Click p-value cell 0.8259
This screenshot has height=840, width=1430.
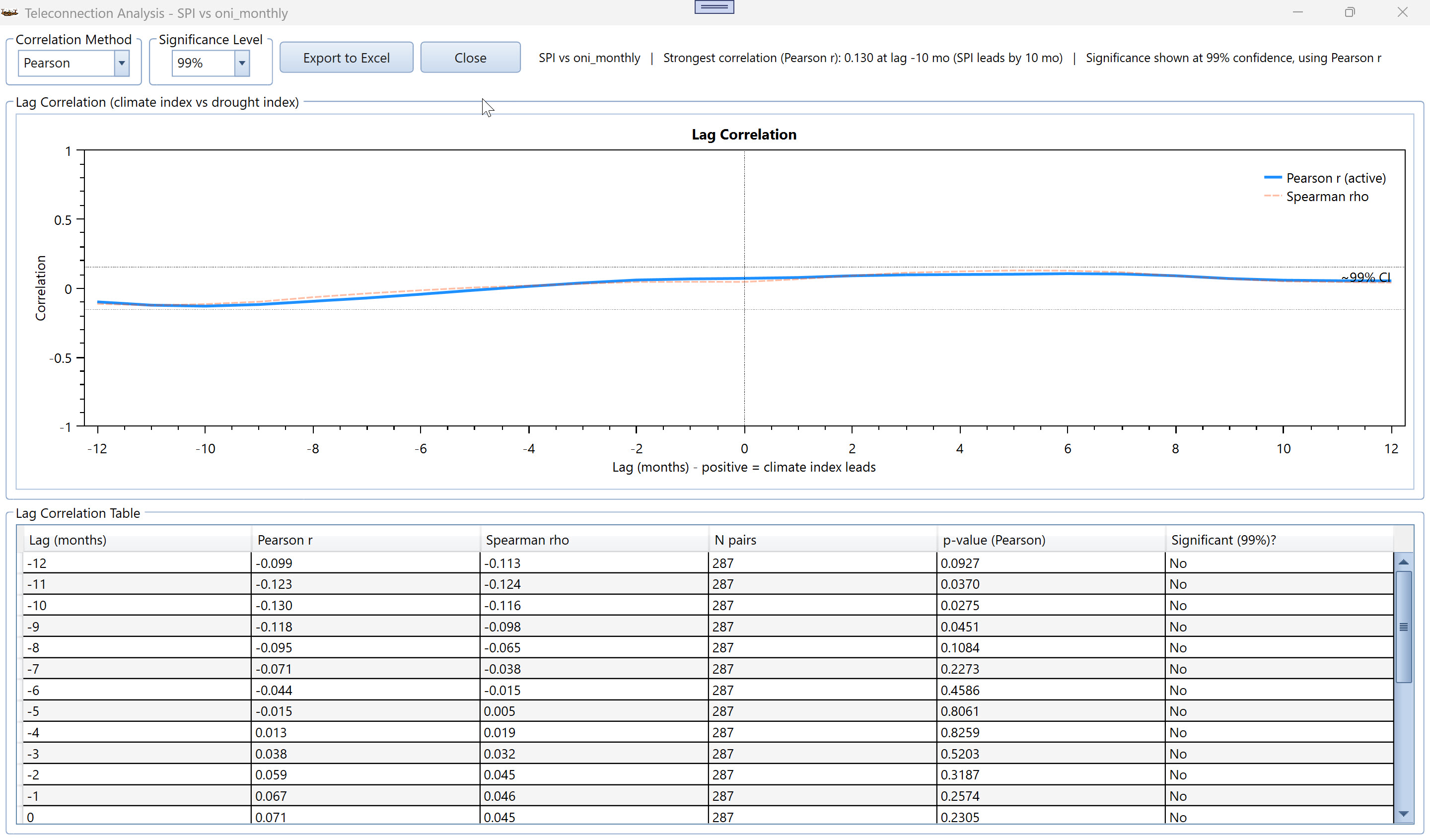(1051, 732)
